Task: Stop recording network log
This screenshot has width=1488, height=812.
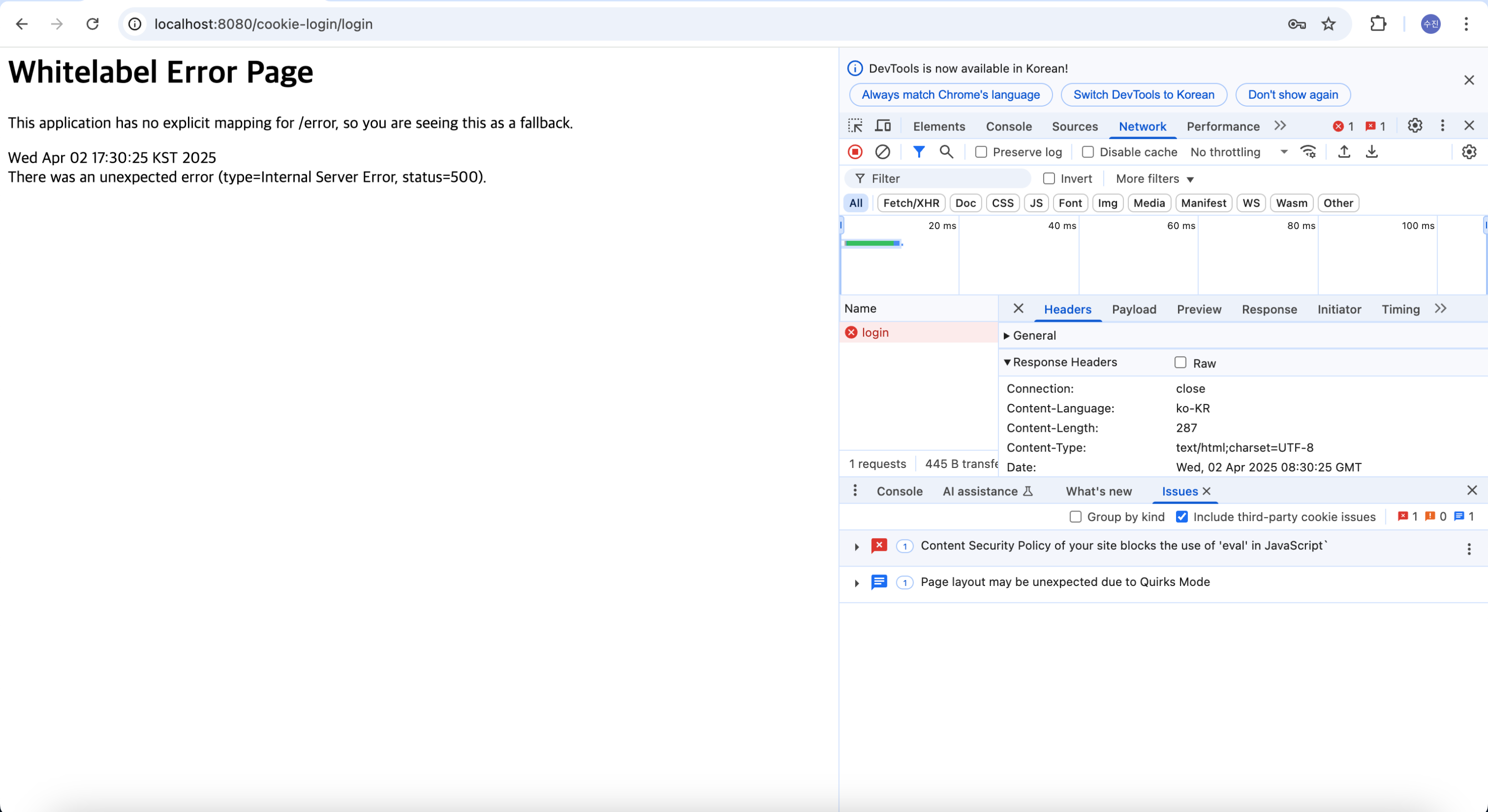Action: (855, 152)
